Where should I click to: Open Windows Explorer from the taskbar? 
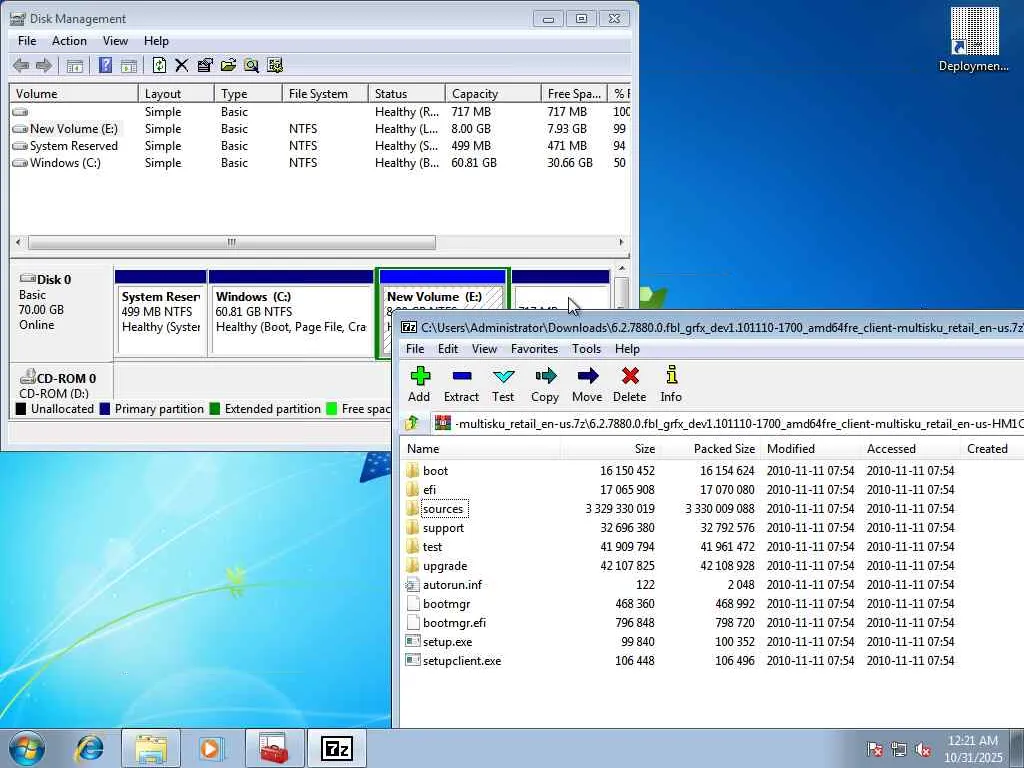coord(151,748)
